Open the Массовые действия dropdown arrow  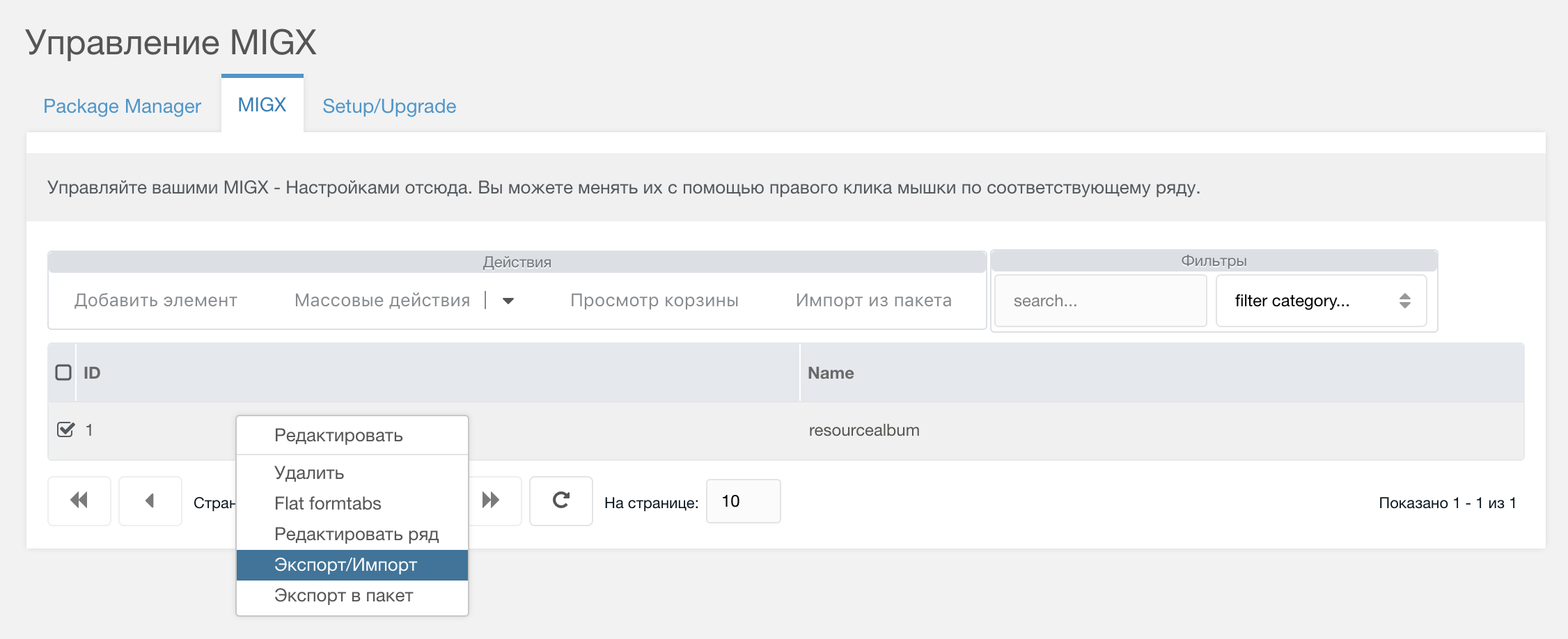point(508,301)
